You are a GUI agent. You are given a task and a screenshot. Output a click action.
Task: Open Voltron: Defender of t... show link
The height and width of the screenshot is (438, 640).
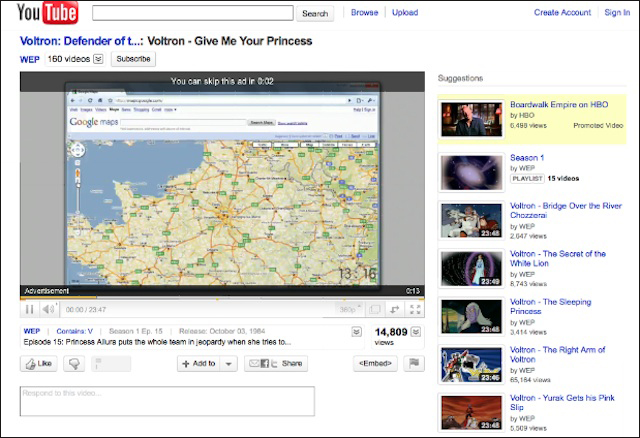click(82, 41)
